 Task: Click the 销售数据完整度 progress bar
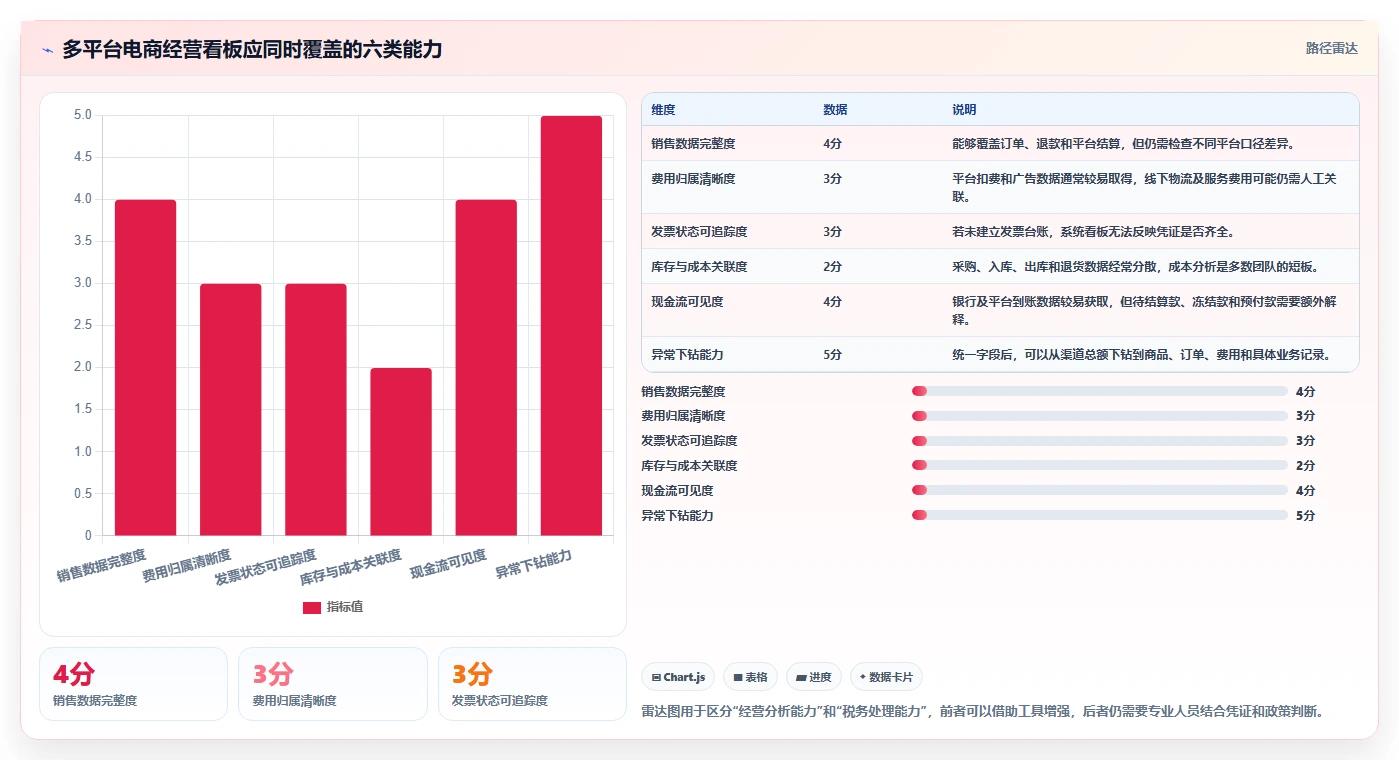click(x=1100, y=391)
